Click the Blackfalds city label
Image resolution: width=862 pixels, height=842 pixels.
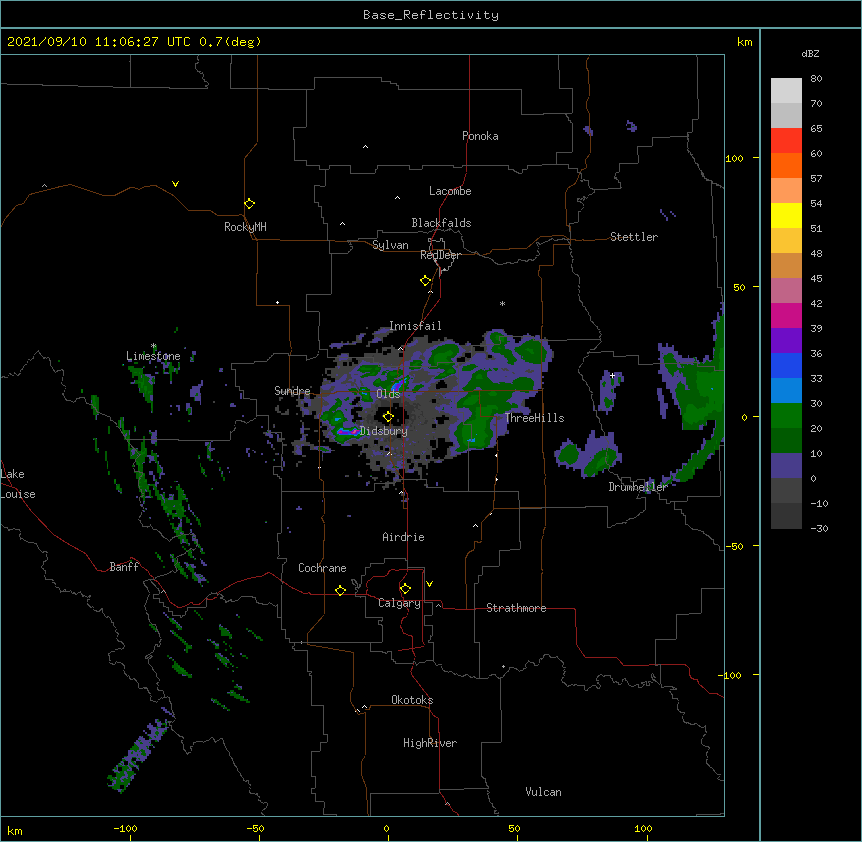pos(441,223)
